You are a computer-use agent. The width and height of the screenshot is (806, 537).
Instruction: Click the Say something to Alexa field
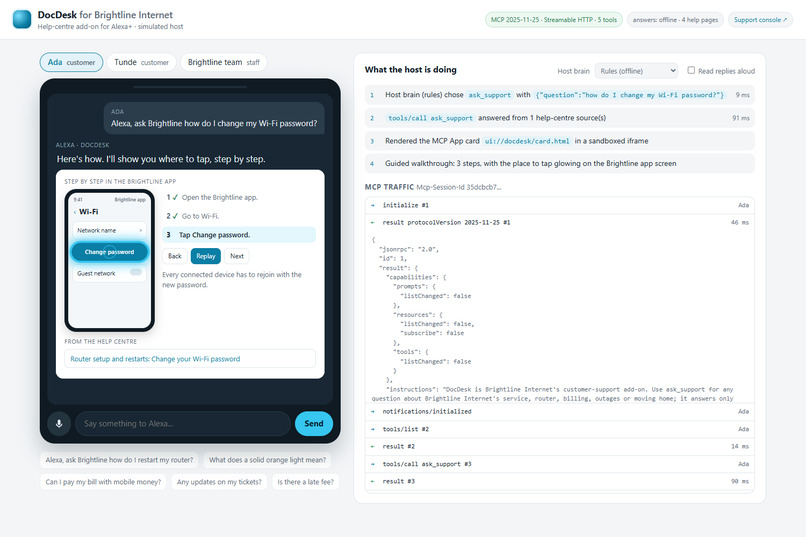[x=183, y=424]
